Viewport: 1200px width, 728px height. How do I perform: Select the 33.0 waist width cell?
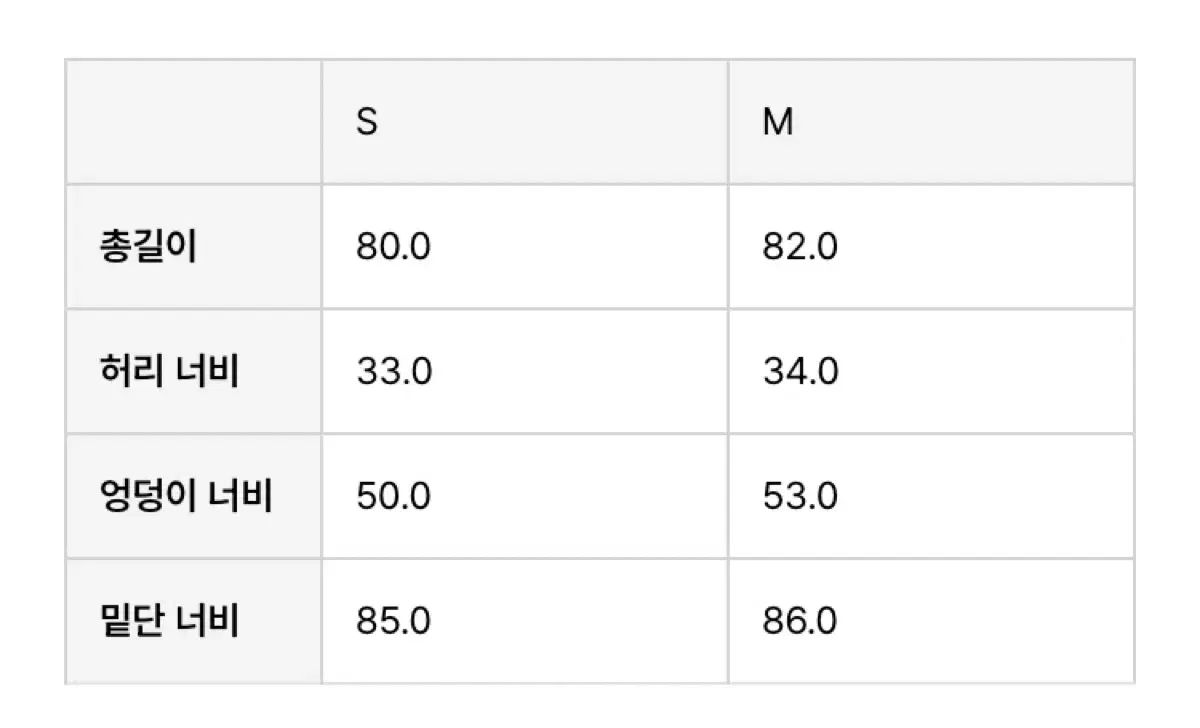[x=525, y=372]
